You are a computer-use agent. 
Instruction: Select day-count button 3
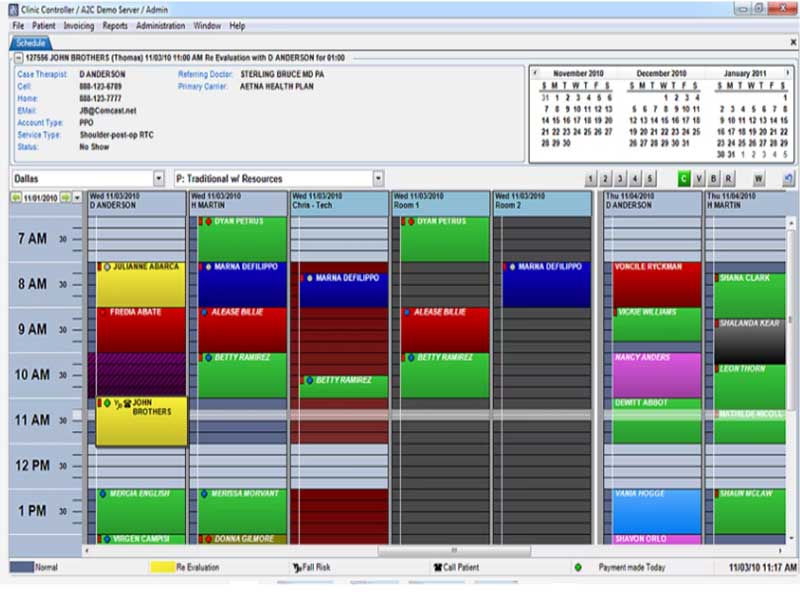coord(620,179)
